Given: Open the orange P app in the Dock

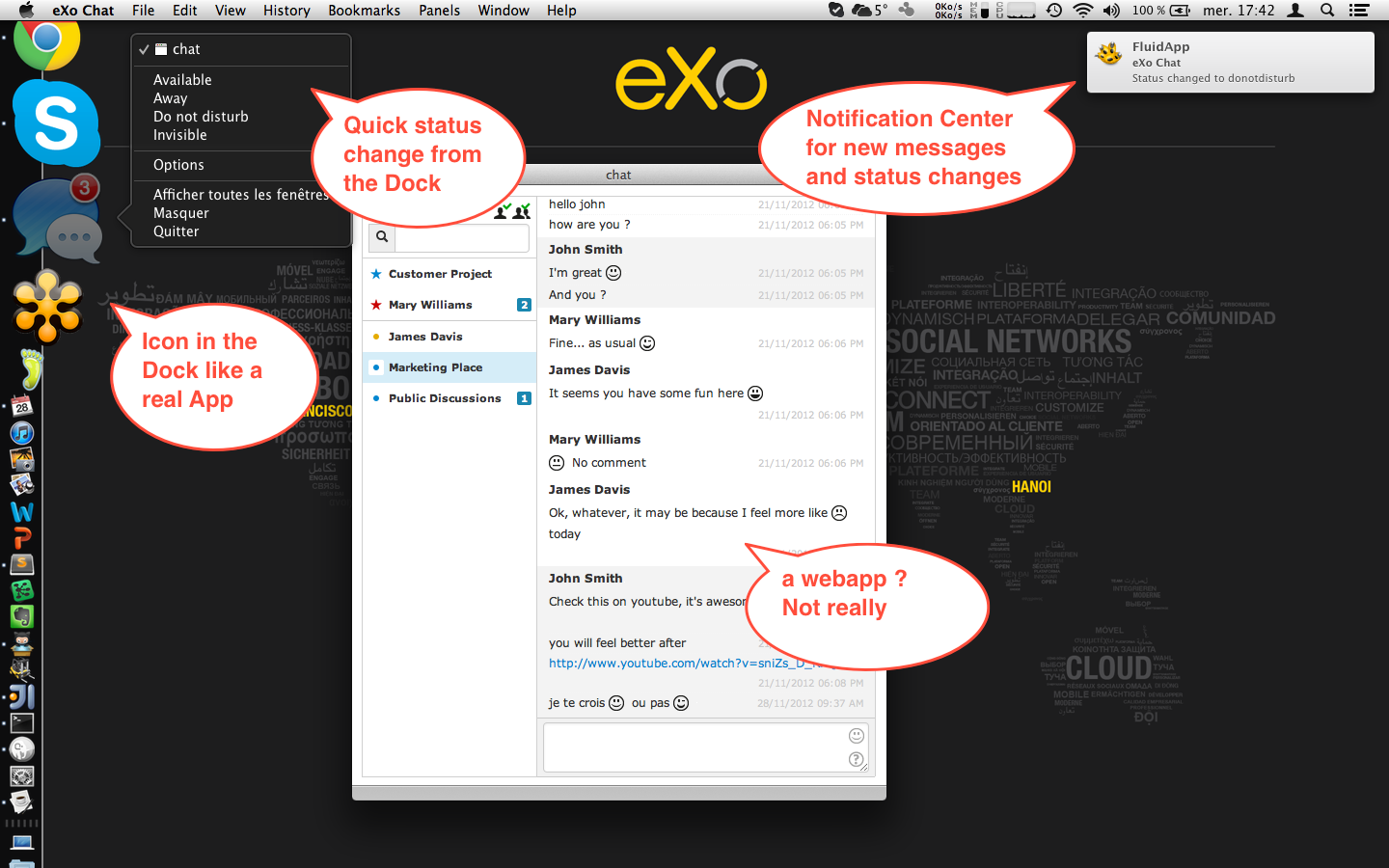Looking at the screenshot, I should click(22, 538).
